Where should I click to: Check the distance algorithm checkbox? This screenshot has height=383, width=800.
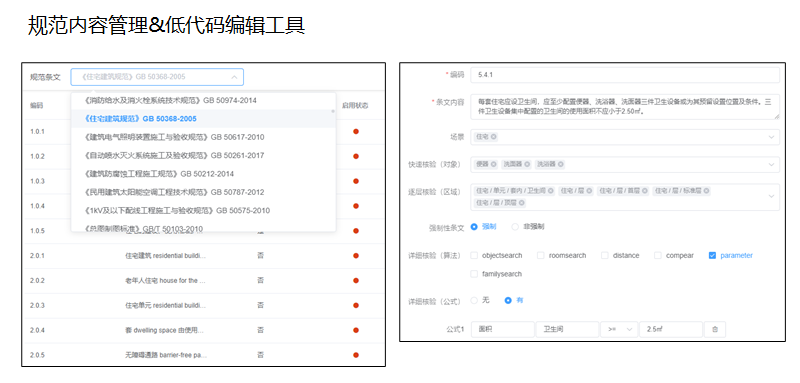pos(605,256)
